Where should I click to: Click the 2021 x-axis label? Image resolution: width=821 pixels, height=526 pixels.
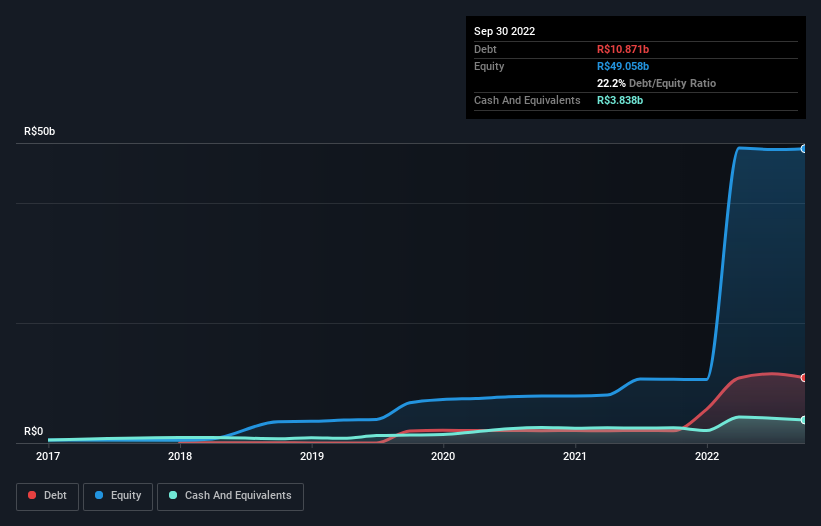coord(575,456)
